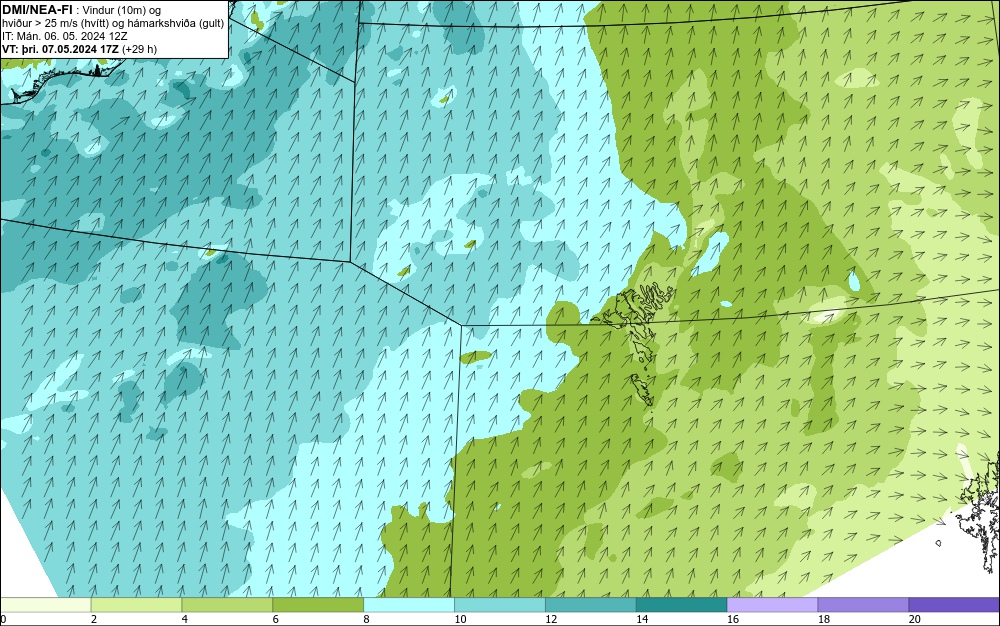The height and width of the screenshot is (626, 1000).
Task: Click the VT: þri. 07.05.2024 17Z line
Action: click(80, 48)
